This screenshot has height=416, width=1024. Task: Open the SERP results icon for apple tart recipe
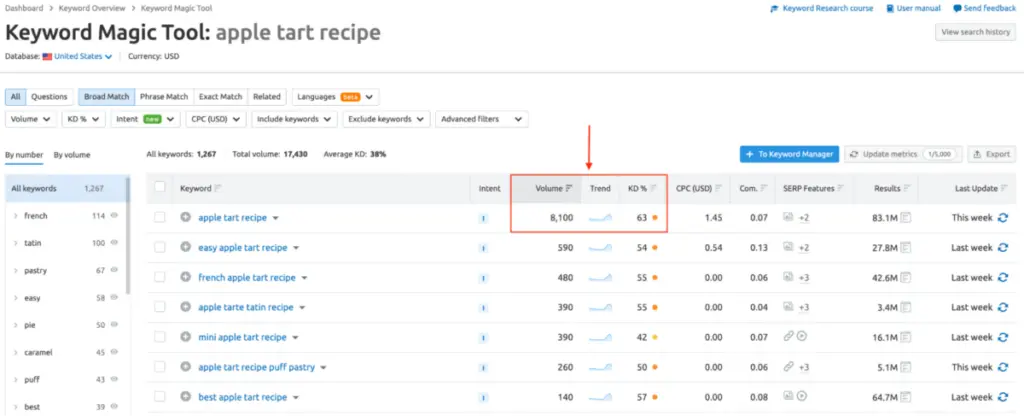click(906, 217)
